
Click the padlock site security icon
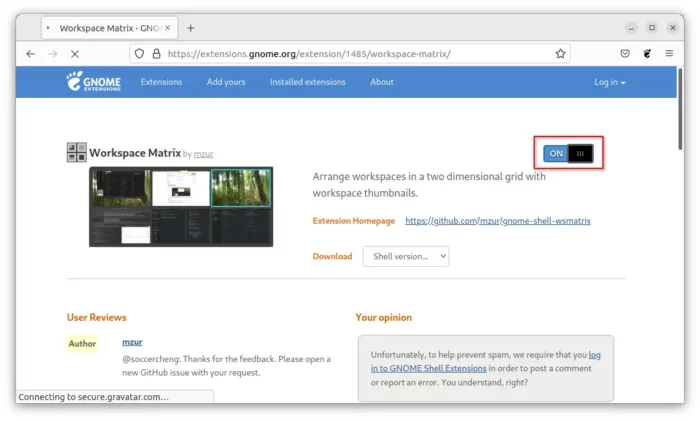156,54
